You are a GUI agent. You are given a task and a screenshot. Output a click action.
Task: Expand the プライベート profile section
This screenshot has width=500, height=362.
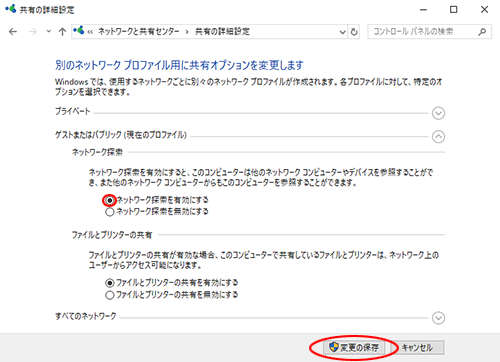pyautogui.click(x=438, y=113)
